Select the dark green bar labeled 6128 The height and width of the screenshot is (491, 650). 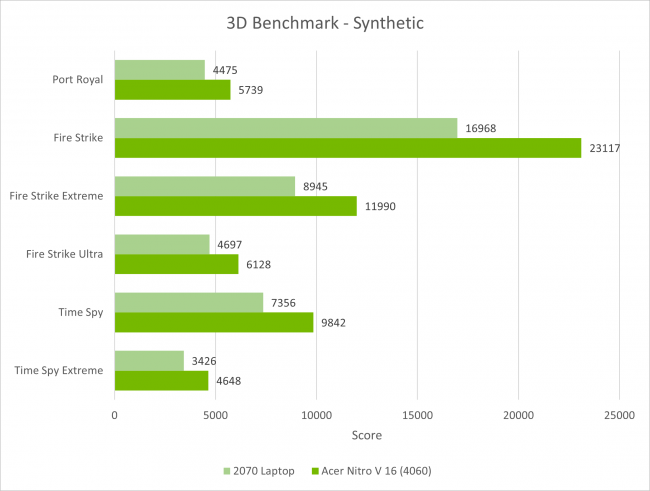(177, 264)
